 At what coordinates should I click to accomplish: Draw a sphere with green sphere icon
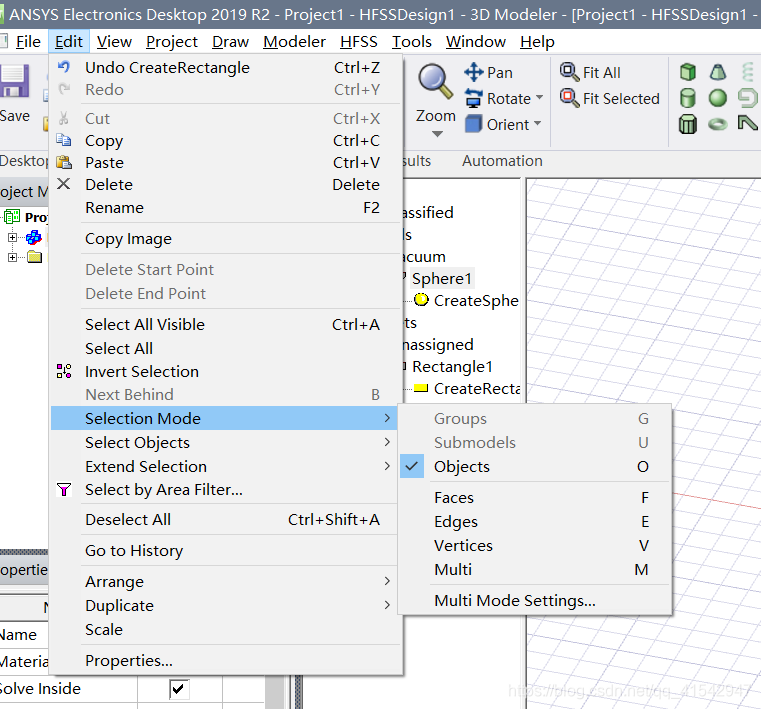718,98
